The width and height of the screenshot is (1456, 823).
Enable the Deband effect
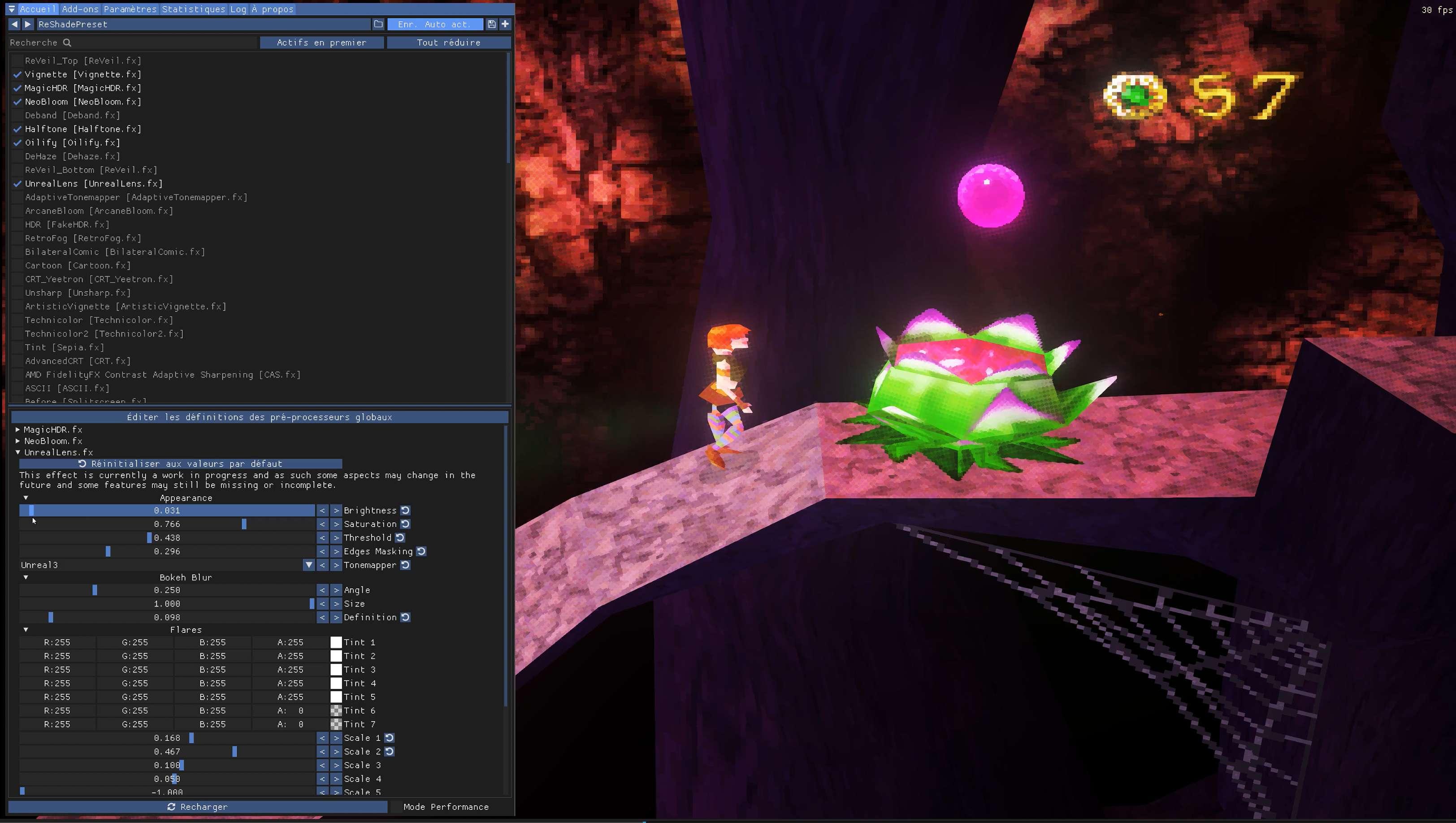(17, 115)
